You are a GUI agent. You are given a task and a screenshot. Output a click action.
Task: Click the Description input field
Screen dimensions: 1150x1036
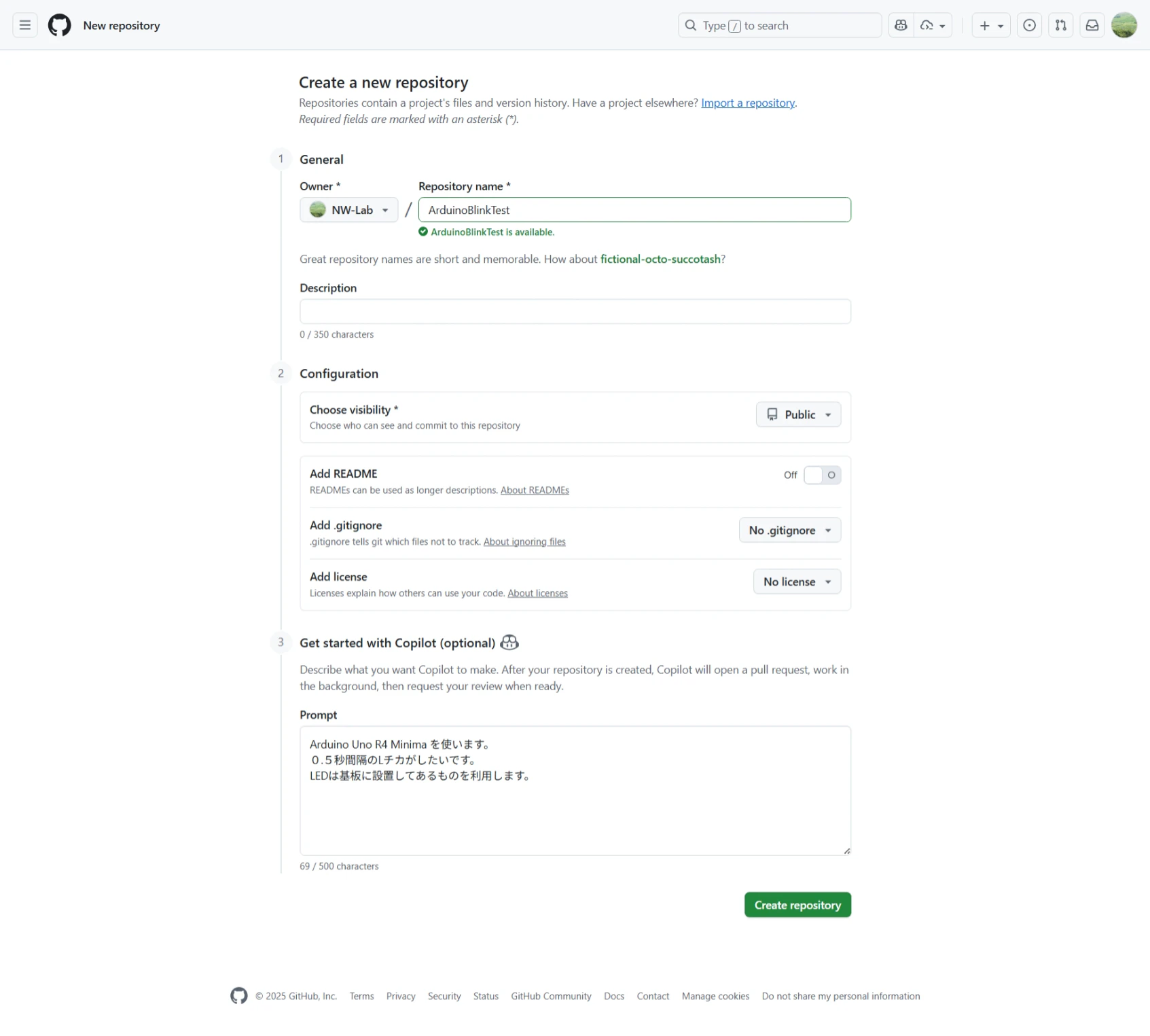coord(575,312)
